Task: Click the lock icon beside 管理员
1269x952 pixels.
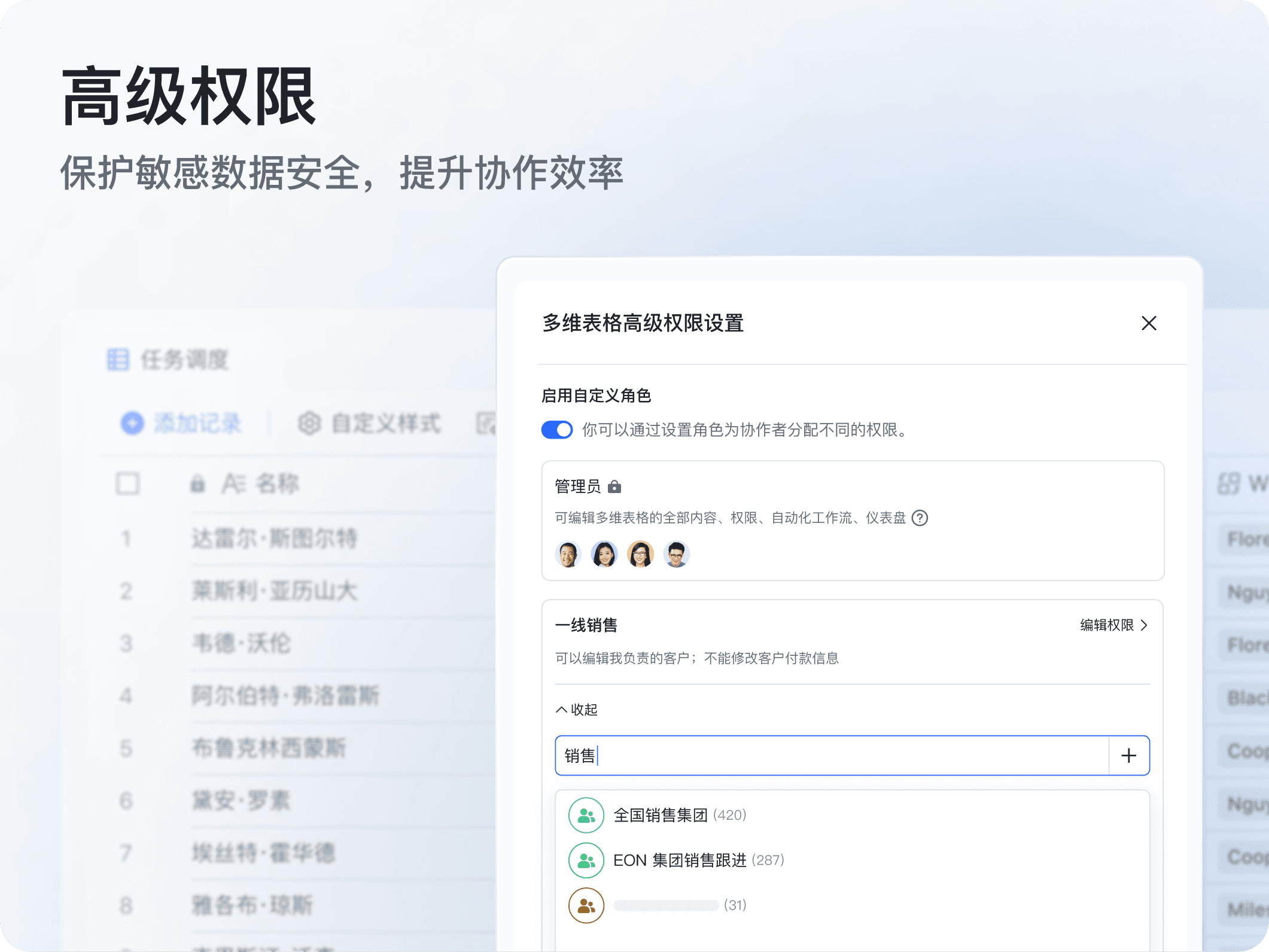Action: tap(614, 486)
